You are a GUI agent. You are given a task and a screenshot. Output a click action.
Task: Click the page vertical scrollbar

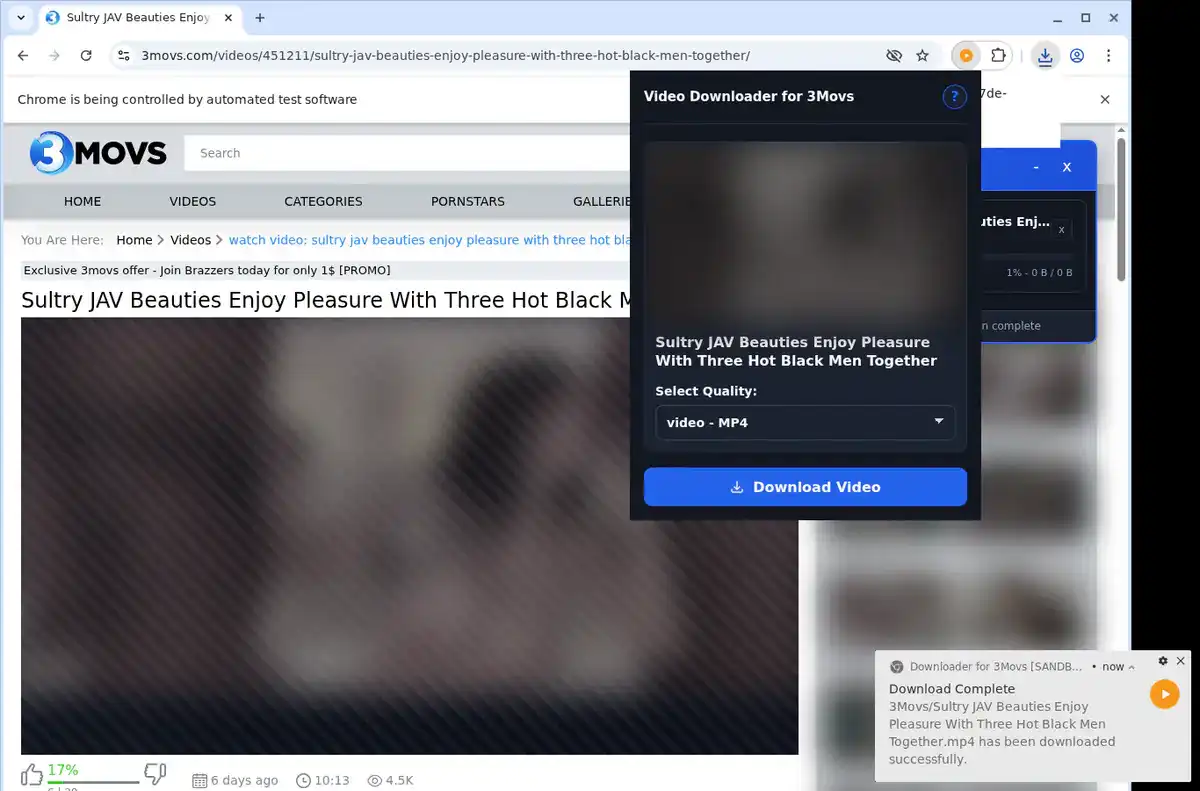(1121, 210)
